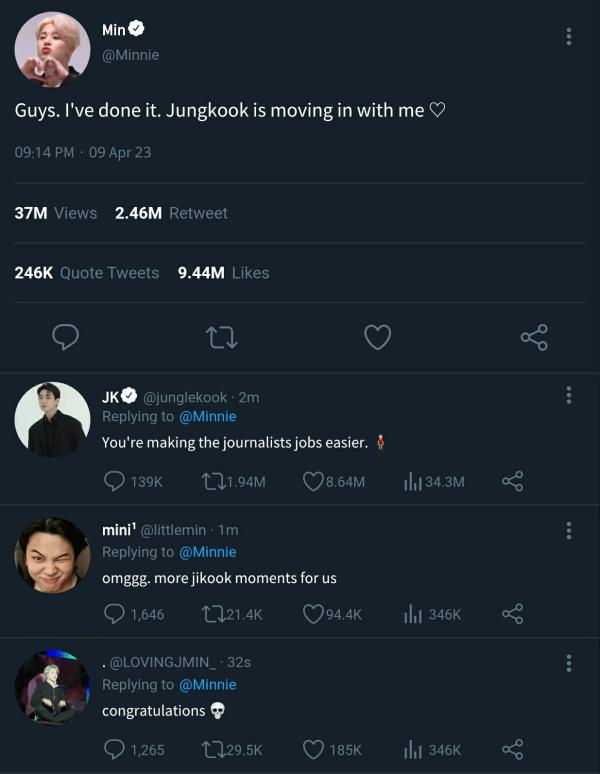
Task: Reply to JK's comment
Action: 115,481
